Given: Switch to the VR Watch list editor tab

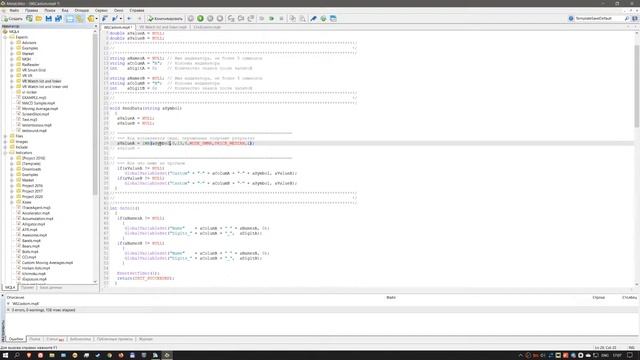Looking at the screenshot, I should 163,27.
